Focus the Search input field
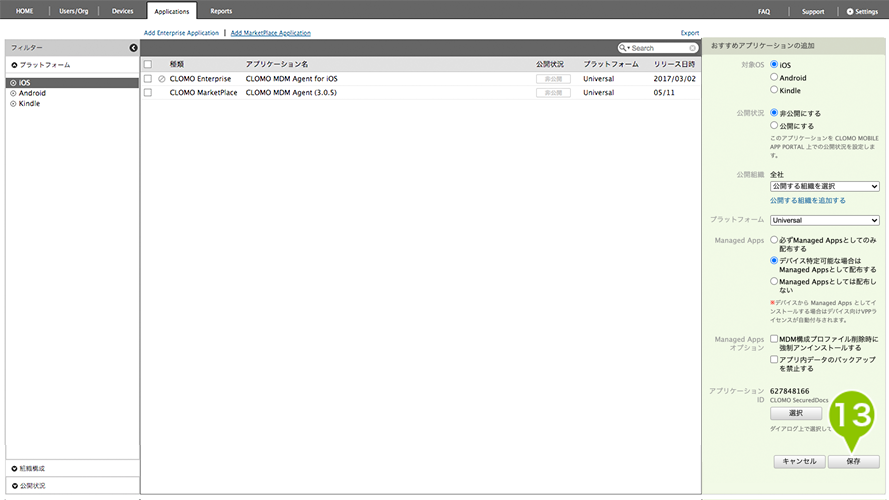 pyautogui.click(x=659, y=48)
